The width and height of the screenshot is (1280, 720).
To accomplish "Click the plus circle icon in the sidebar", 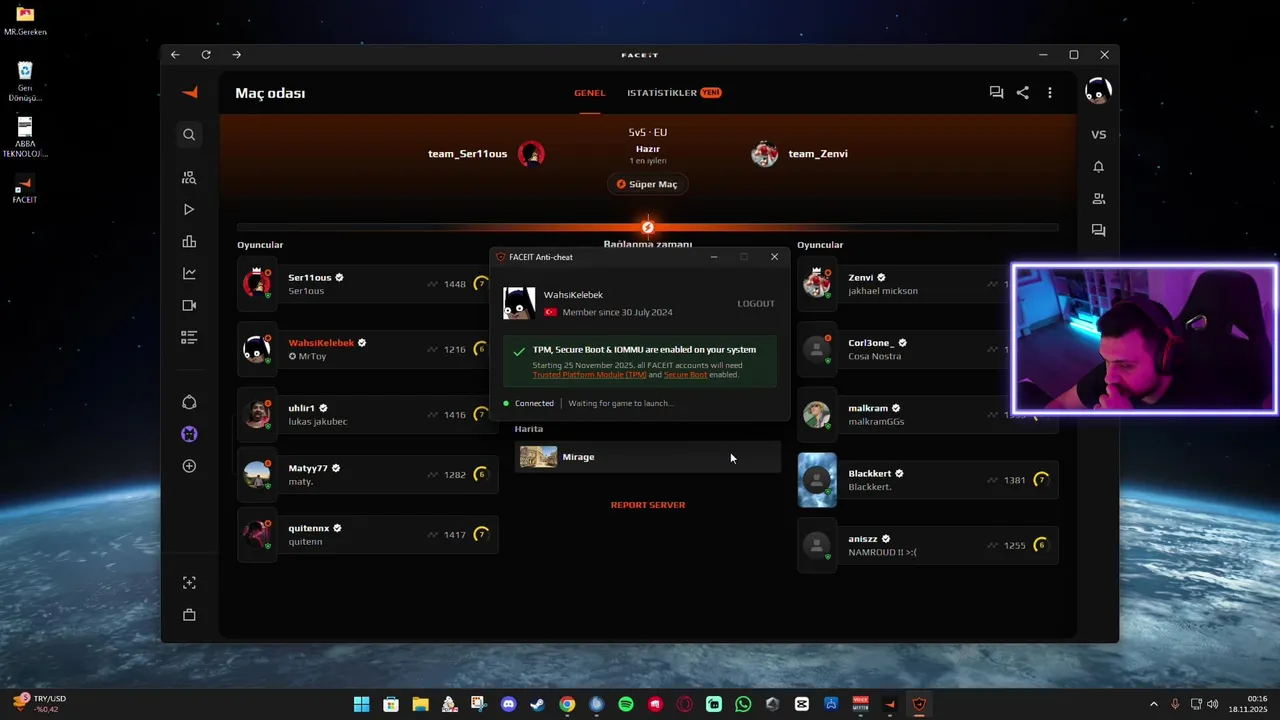I will tap(189, 466).
